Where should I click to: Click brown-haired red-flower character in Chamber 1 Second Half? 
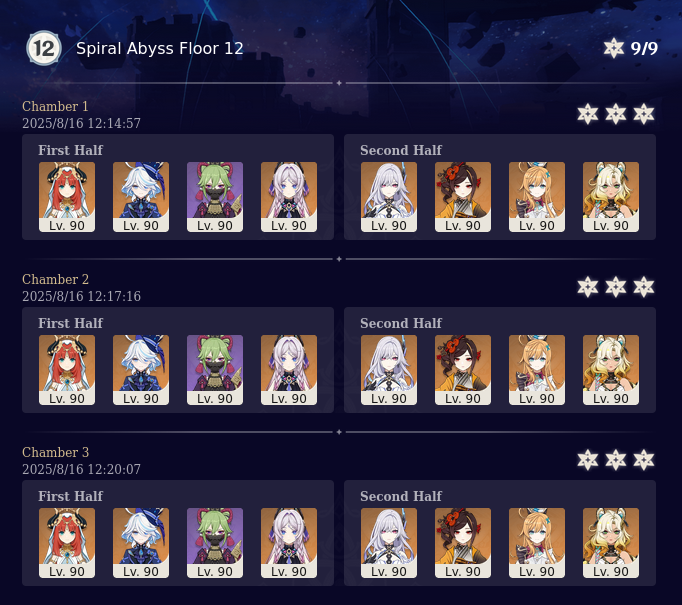(463, 197)
